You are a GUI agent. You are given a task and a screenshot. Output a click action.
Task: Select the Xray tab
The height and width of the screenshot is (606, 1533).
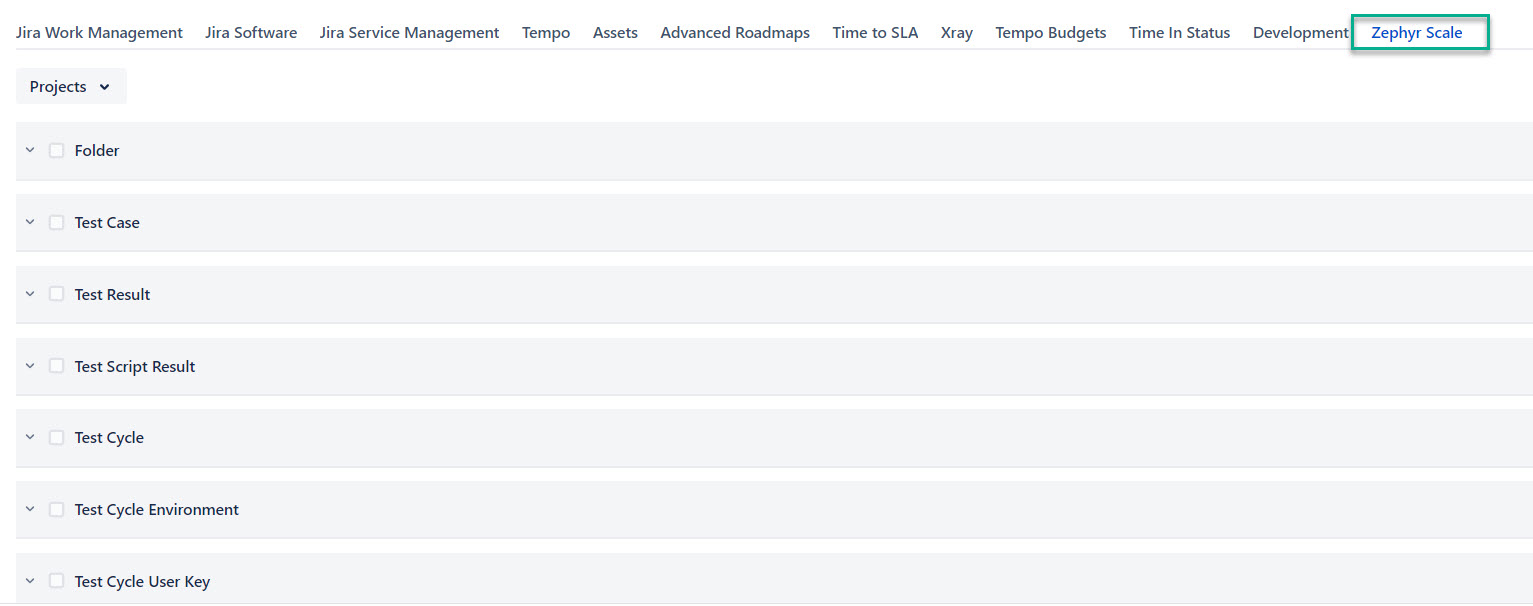coord(957,33)
